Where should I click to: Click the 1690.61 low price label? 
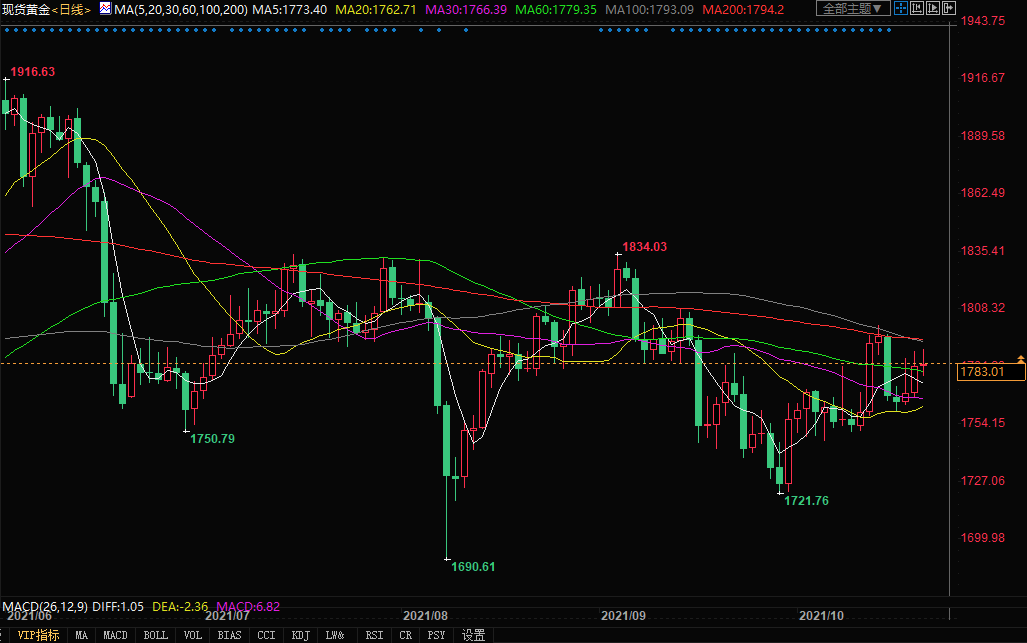click(473, 566)
